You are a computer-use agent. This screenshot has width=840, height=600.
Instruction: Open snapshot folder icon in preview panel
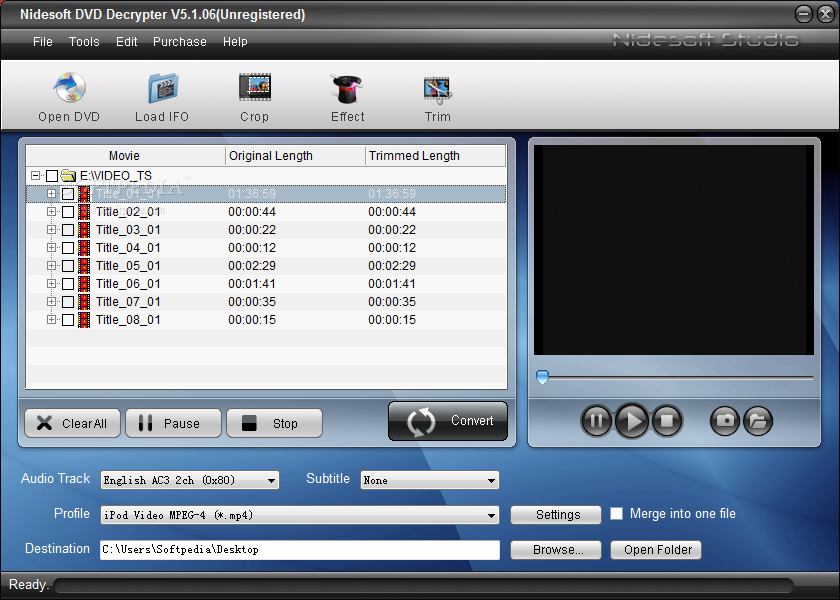[x=758, y=421]
